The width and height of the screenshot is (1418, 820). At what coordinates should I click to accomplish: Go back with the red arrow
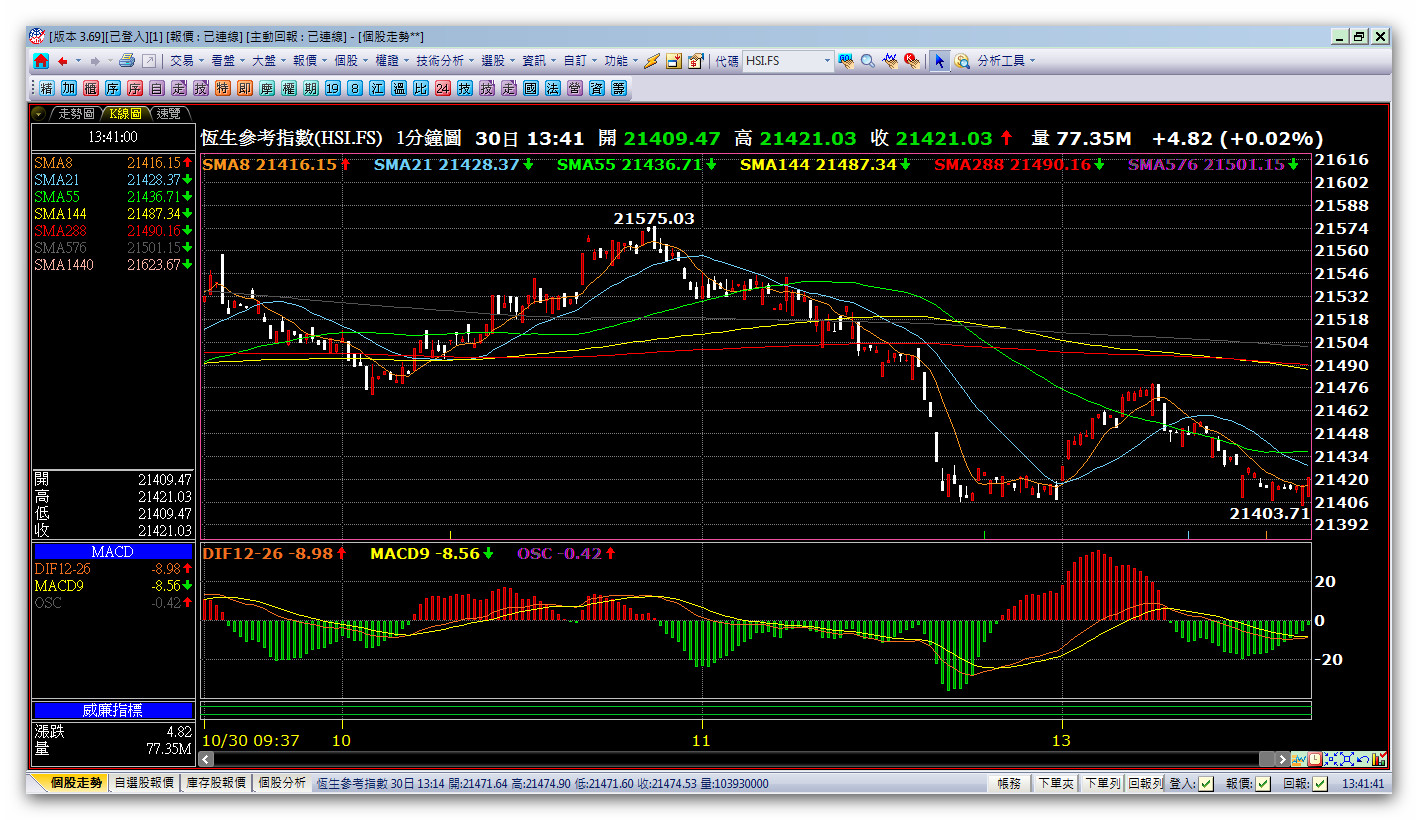coord(63,61)
